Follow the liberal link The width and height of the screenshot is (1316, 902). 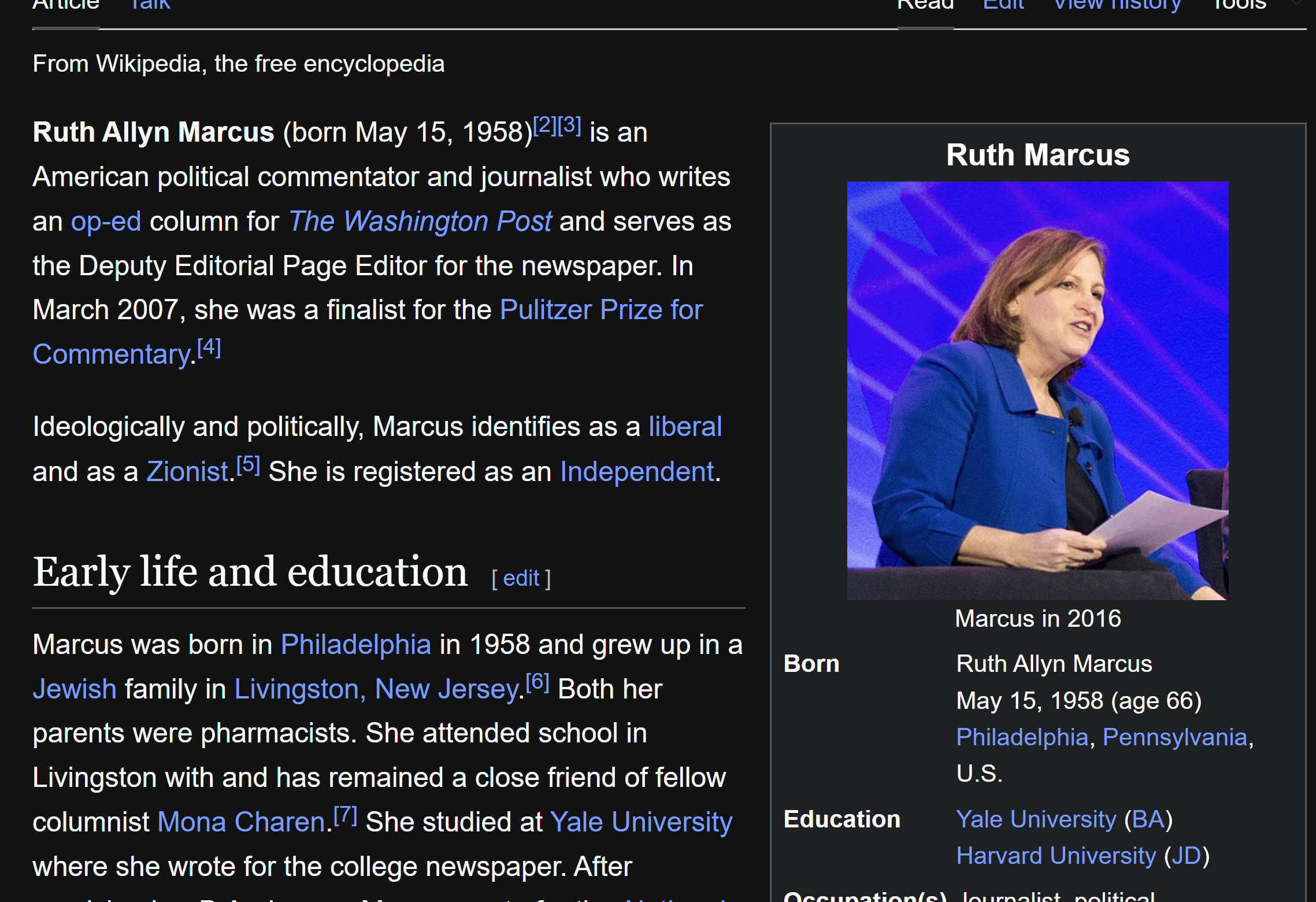click(685, 427)
